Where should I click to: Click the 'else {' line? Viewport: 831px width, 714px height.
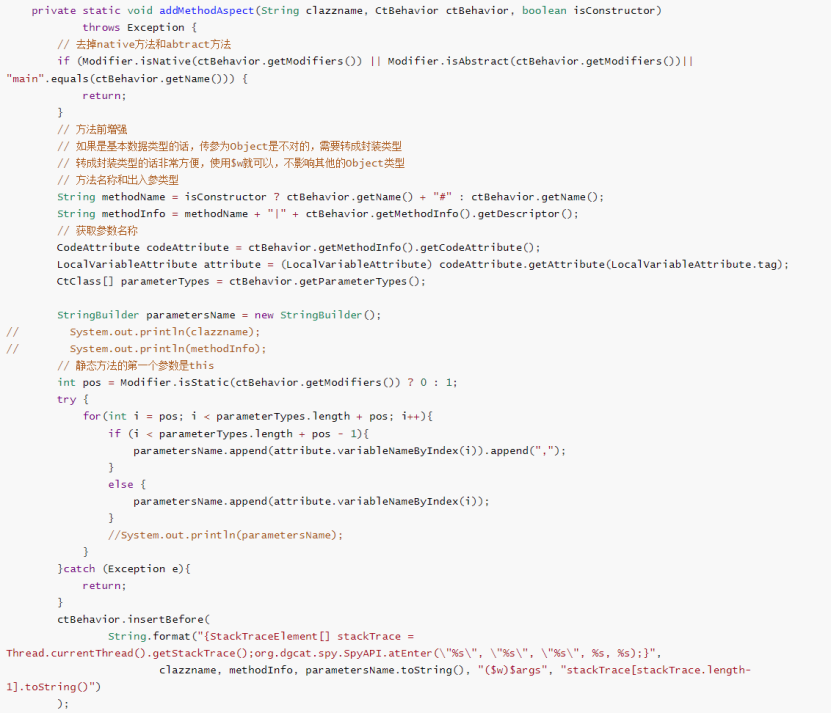point(127,484)
